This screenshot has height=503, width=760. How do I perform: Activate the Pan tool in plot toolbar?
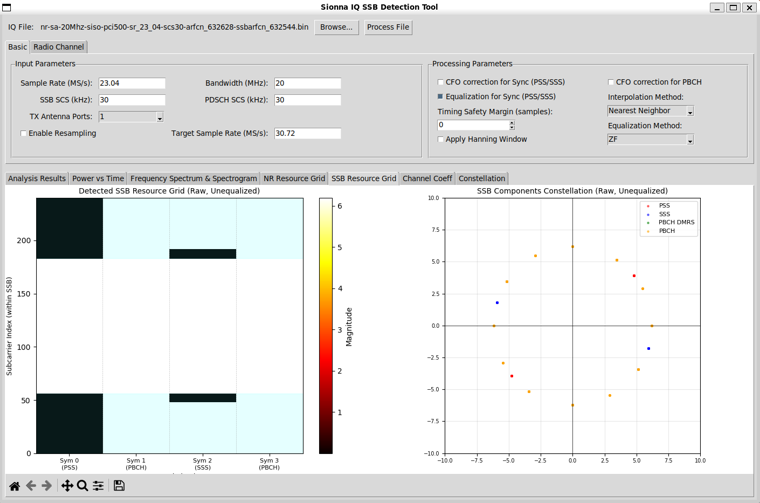[x=67, y=486]
